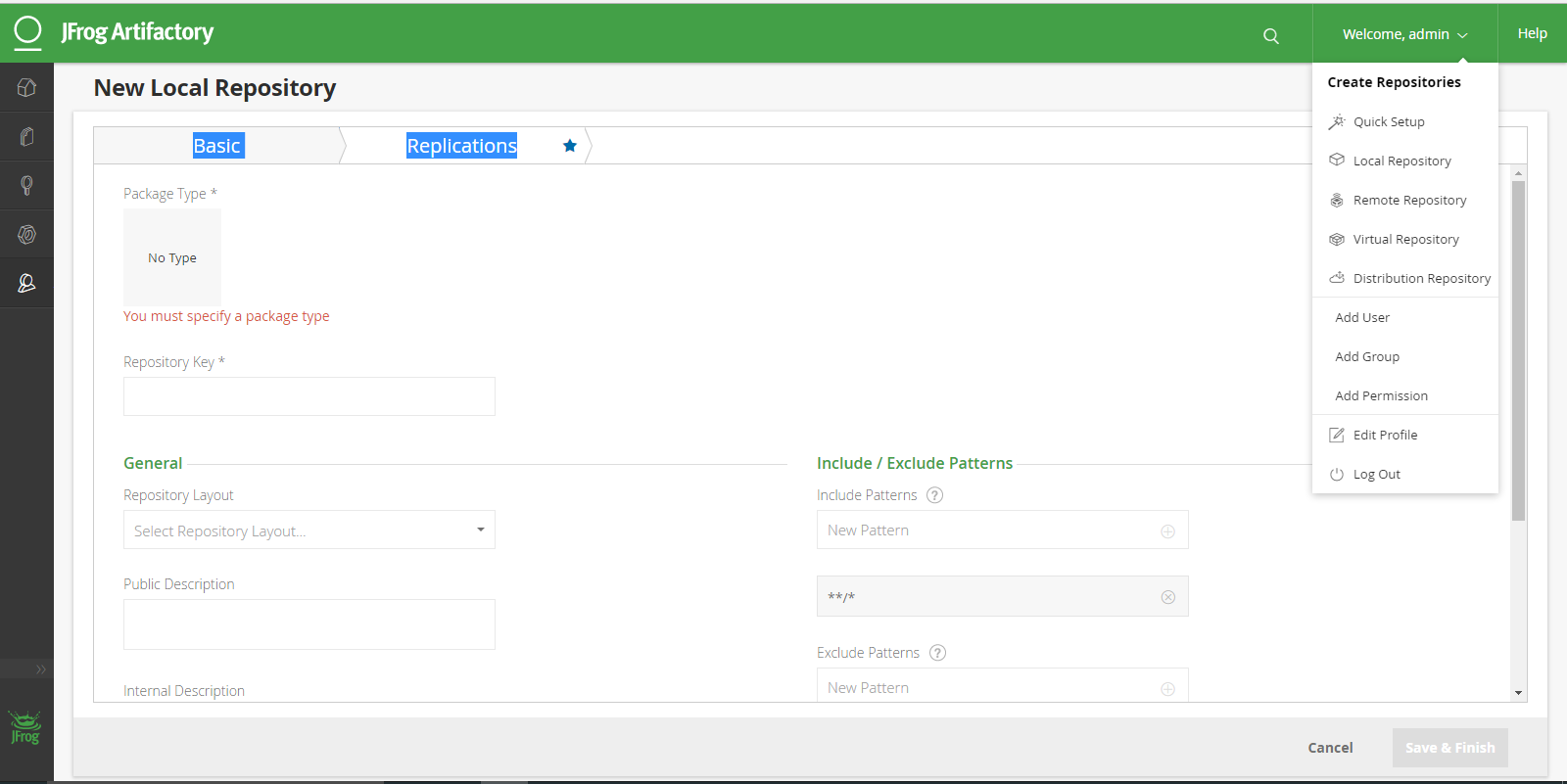The image size is (1567, 784).
Task: Add exclude pattern with plus icon
Action: tap(1168, 689)
